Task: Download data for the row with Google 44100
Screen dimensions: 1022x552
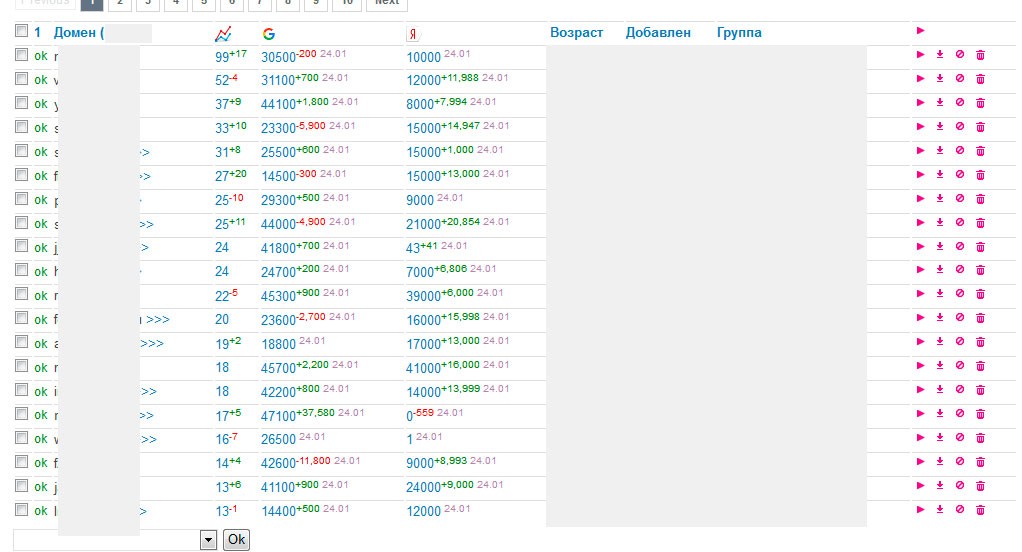Action: pos(940,103)
